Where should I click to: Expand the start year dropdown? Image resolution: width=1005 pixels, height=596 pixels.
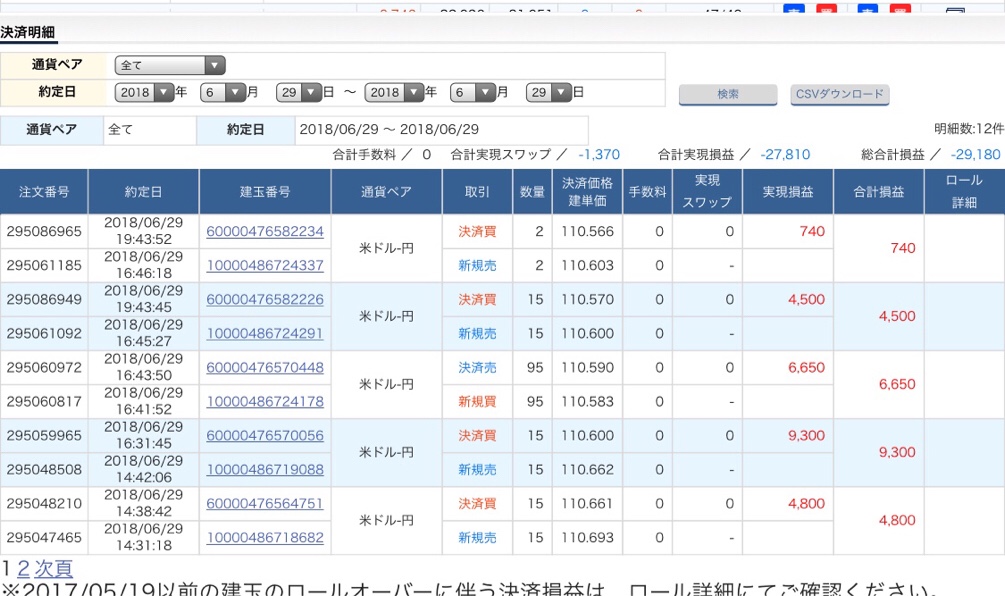point(145,92)
